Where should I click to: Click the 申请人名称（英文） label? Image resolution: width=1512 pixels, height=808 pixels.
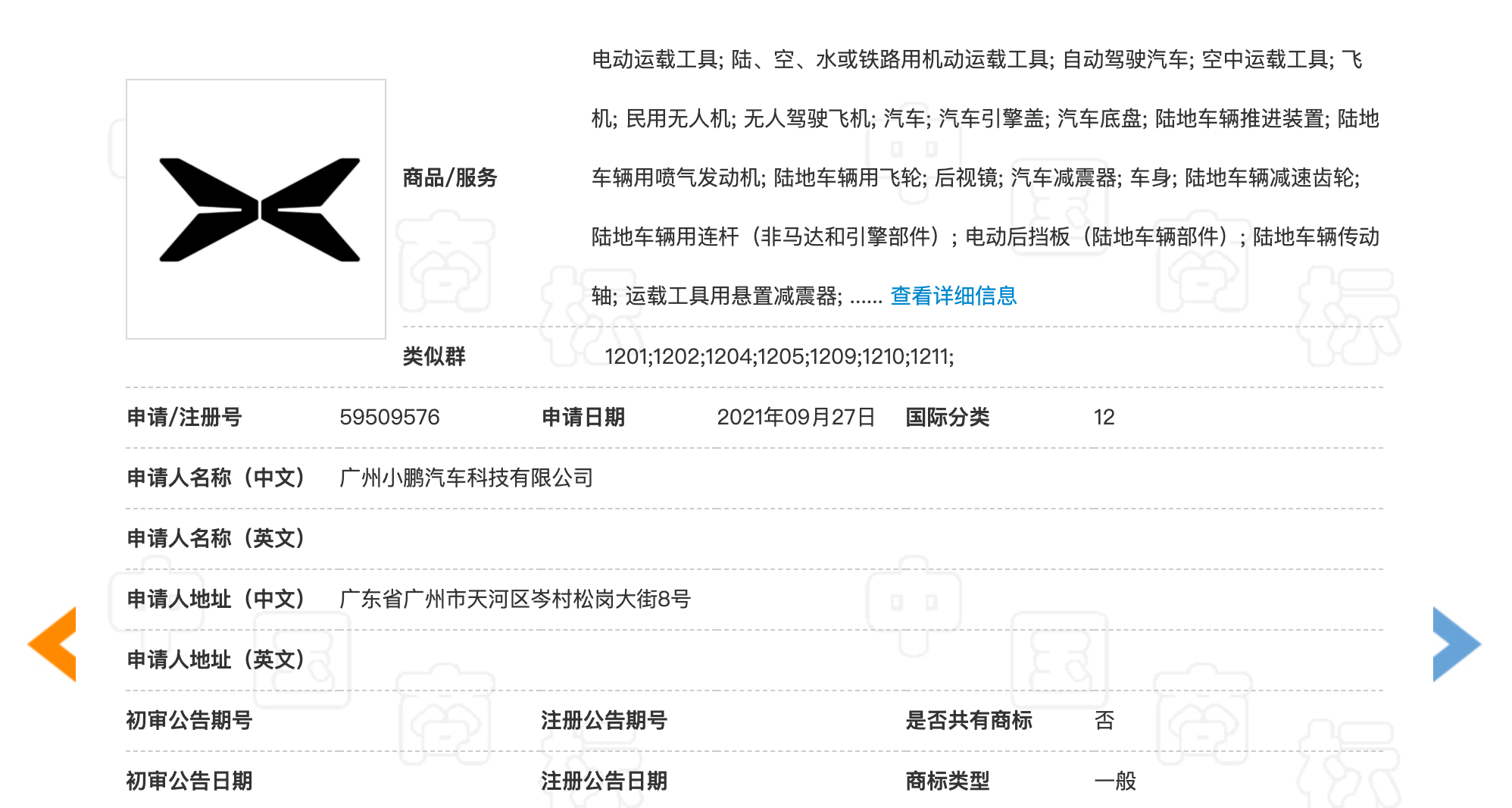point(216,538)
